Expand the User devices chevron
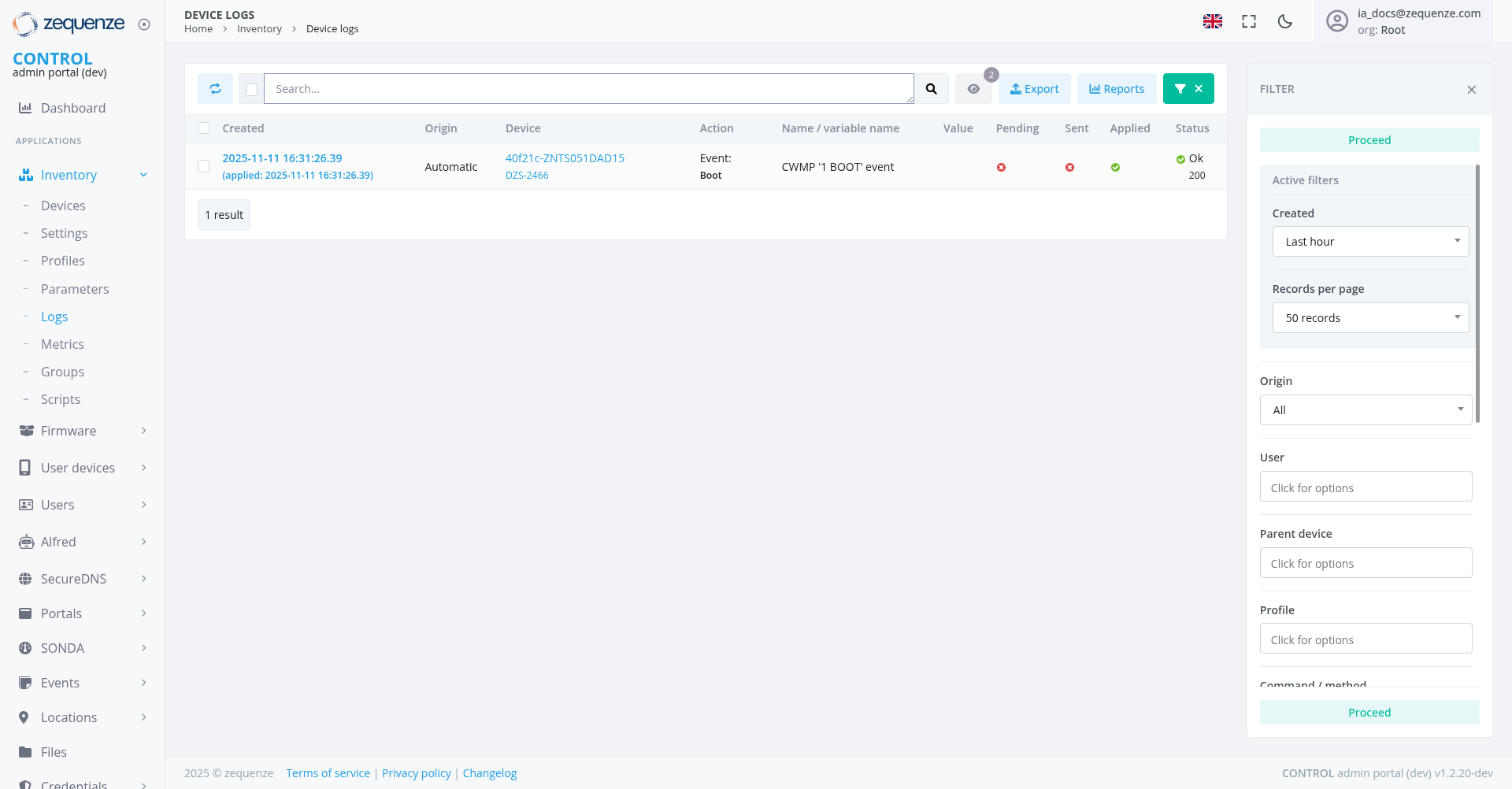The width and height of the screenshot is (1512, 789). pos(143,468)
